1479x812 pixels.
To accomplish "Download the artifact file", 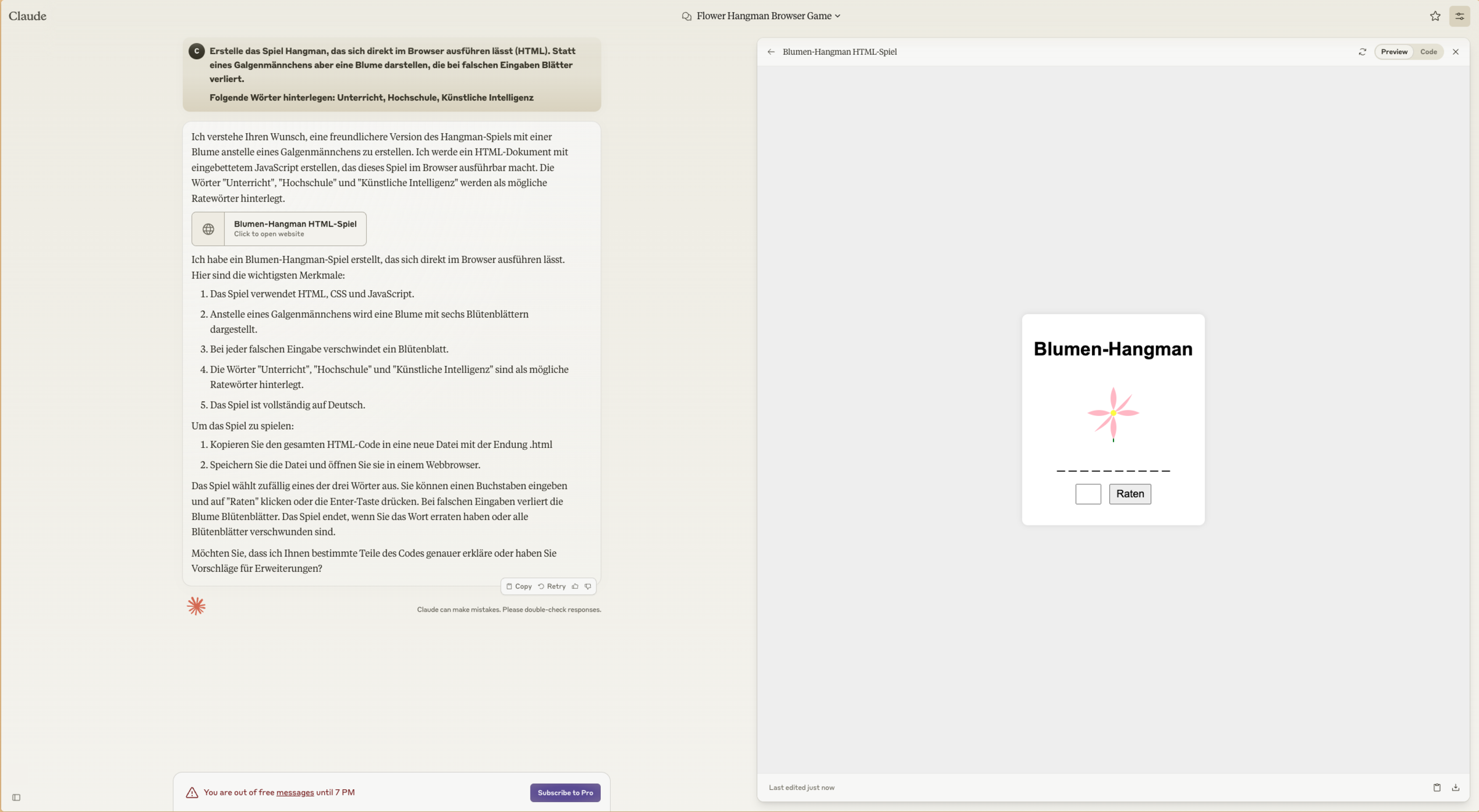I will (x=1456, y=787).
